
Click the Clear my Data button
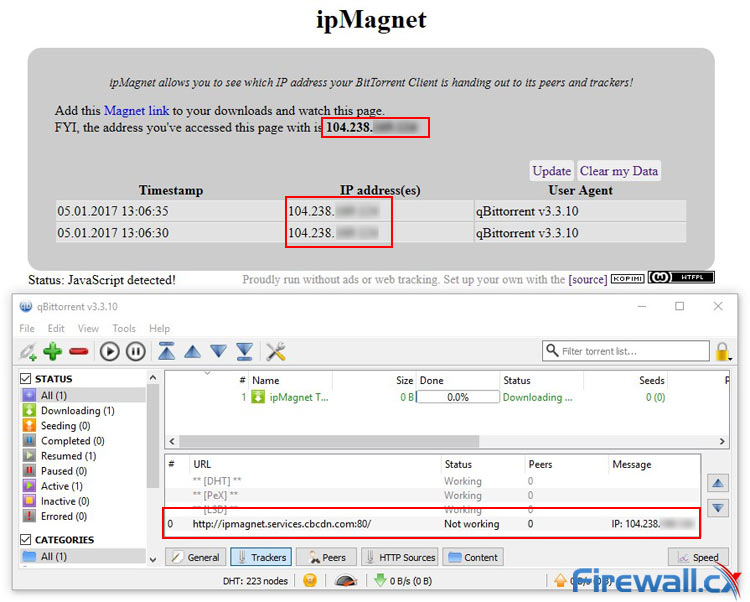619,171
